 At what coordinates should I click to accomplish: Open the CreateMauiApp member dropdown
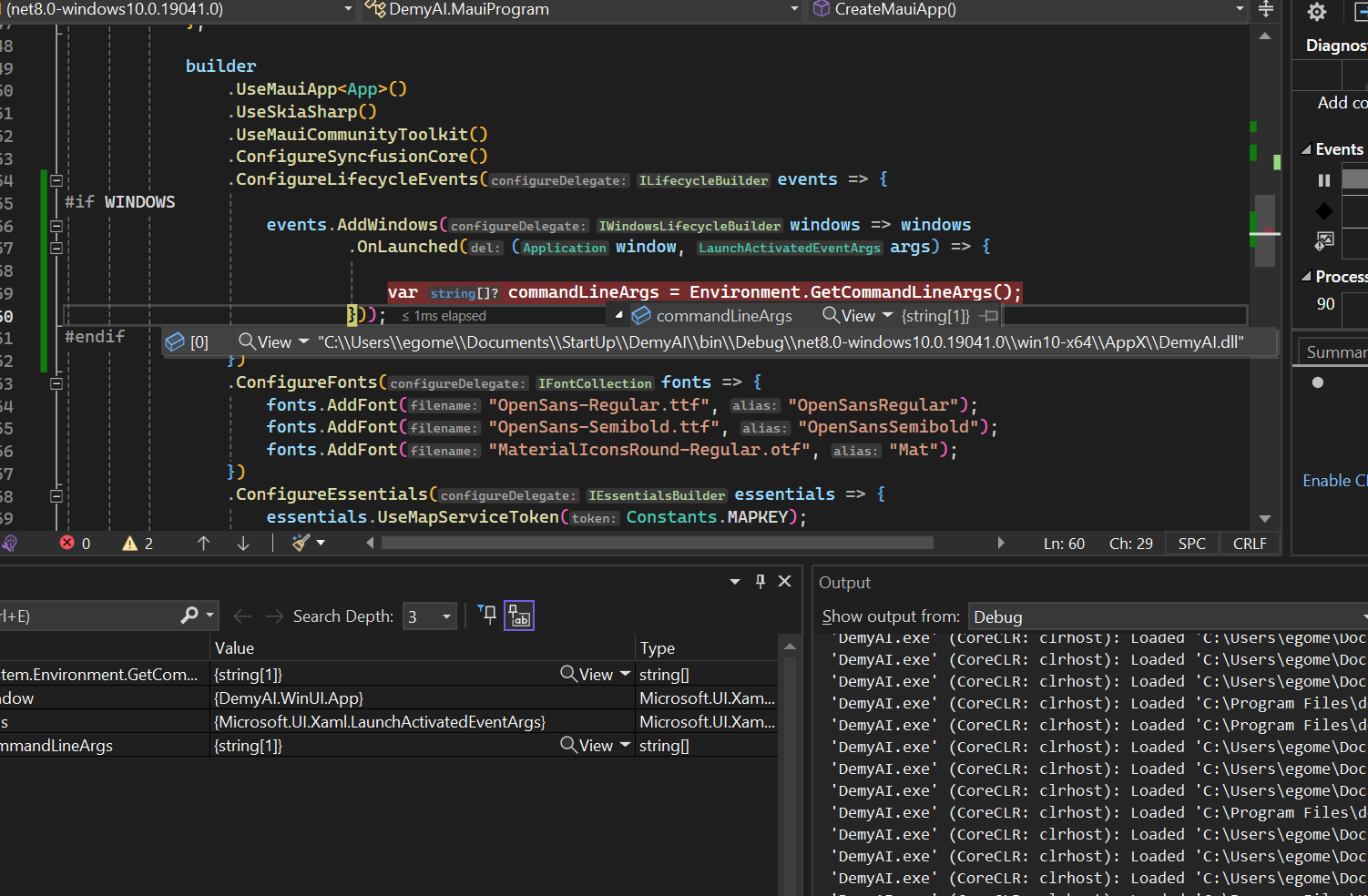coord(1240,9)
